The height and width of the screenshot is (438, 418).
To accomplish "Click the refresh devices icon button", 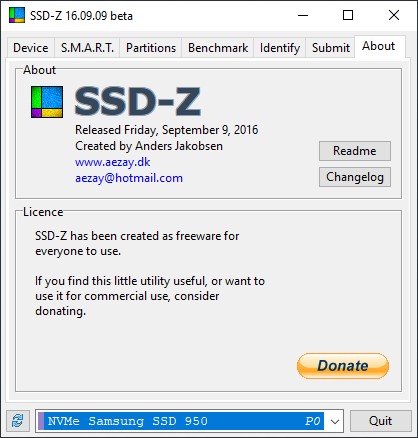I will tap(18, 420).
